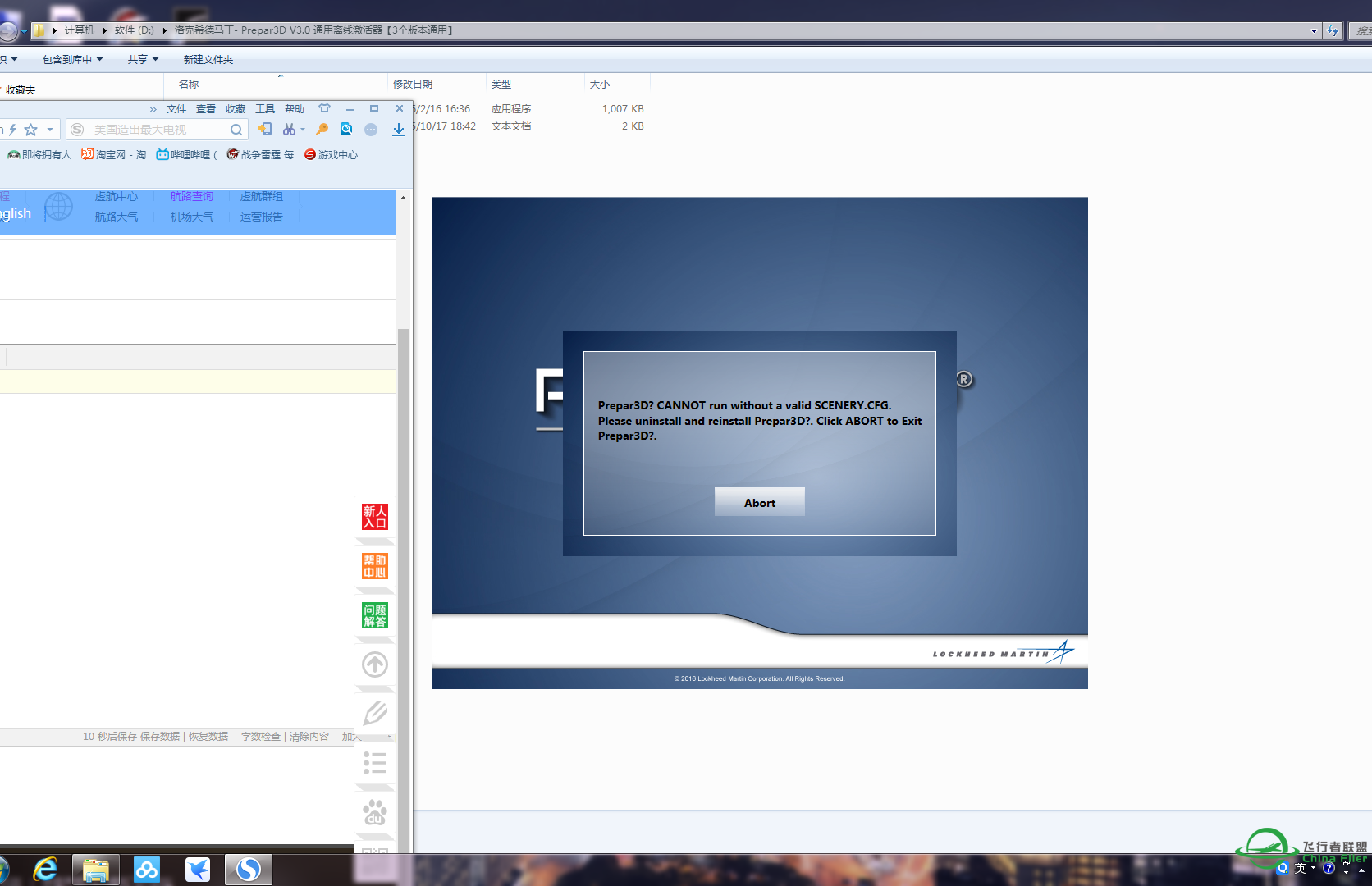
Task: Click the browser search input field
Action: click(156, 130)
